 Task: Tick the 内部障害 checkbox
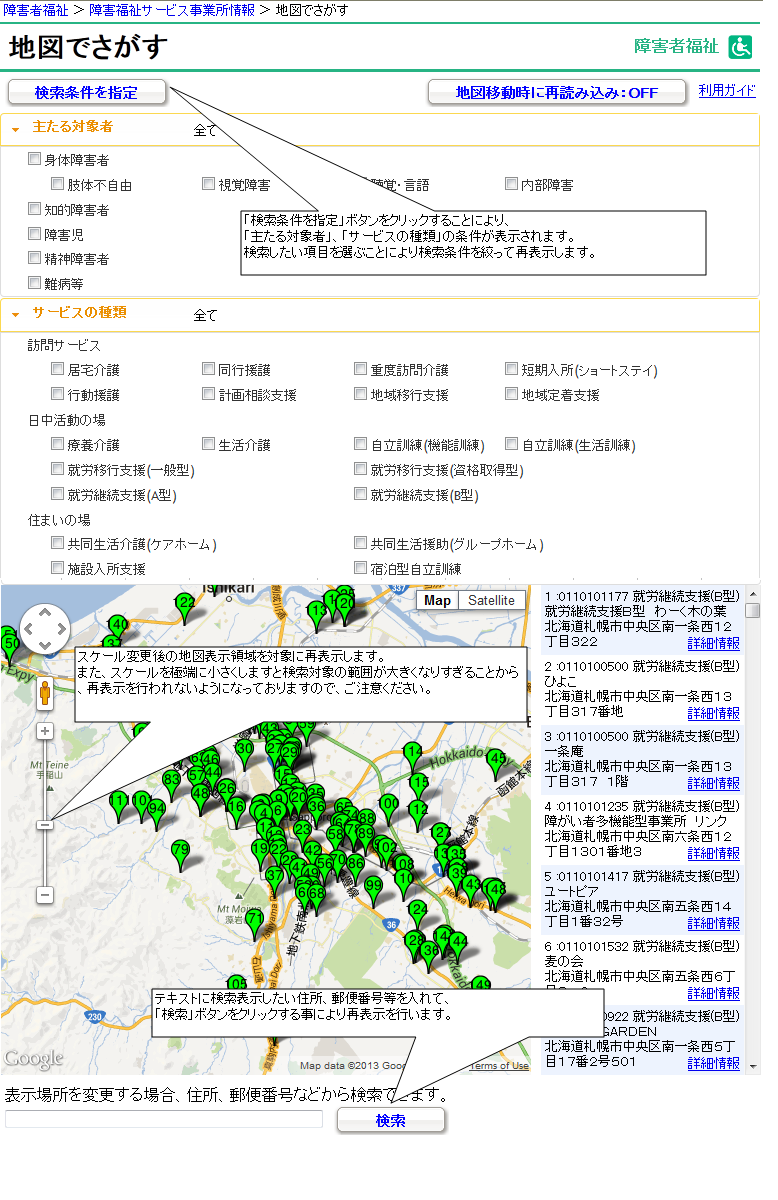[512, 184]
